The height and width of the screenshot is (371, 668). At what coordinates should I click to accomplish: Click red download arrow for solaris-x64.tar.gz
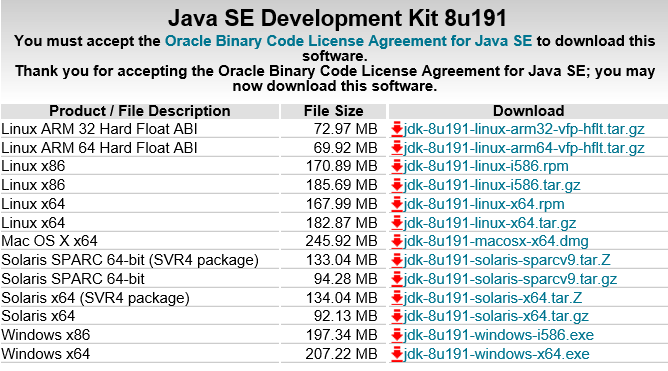point(397,316)
